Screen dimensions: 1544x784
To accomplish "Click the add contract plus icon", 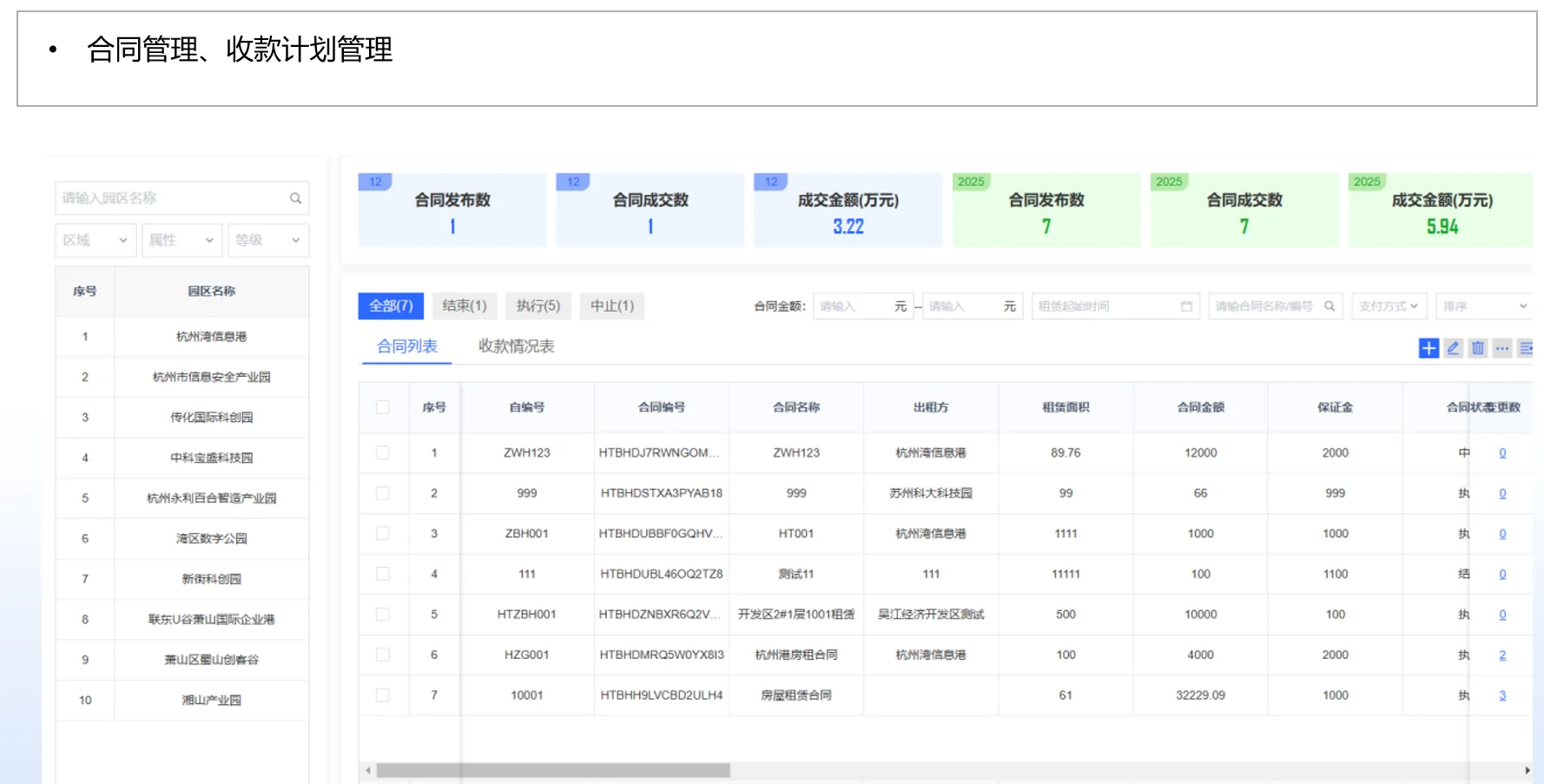I will click(x=1429, y=348).
